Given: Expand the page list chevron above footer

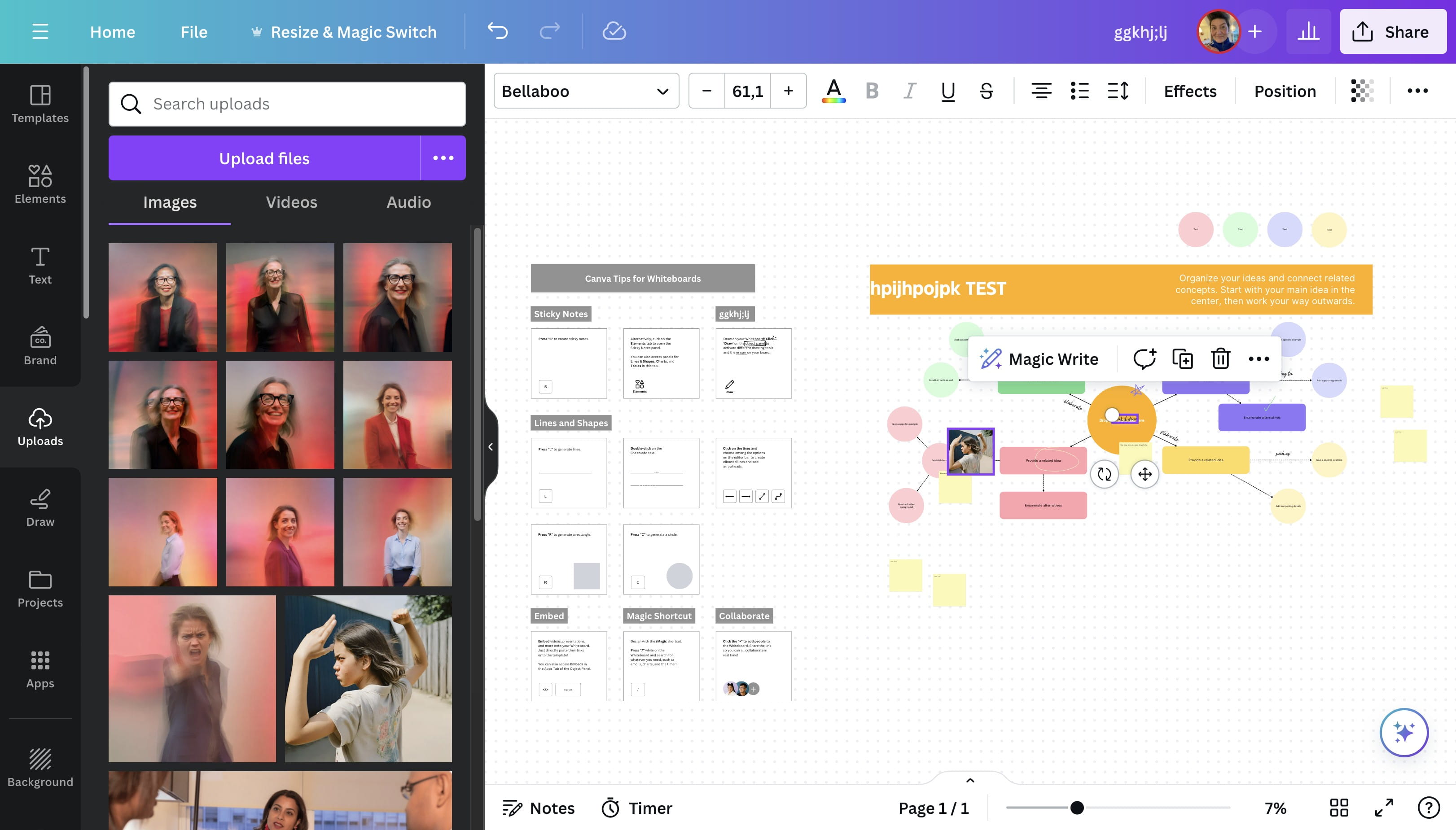Looking at the screenshot, I should point(970,780).
